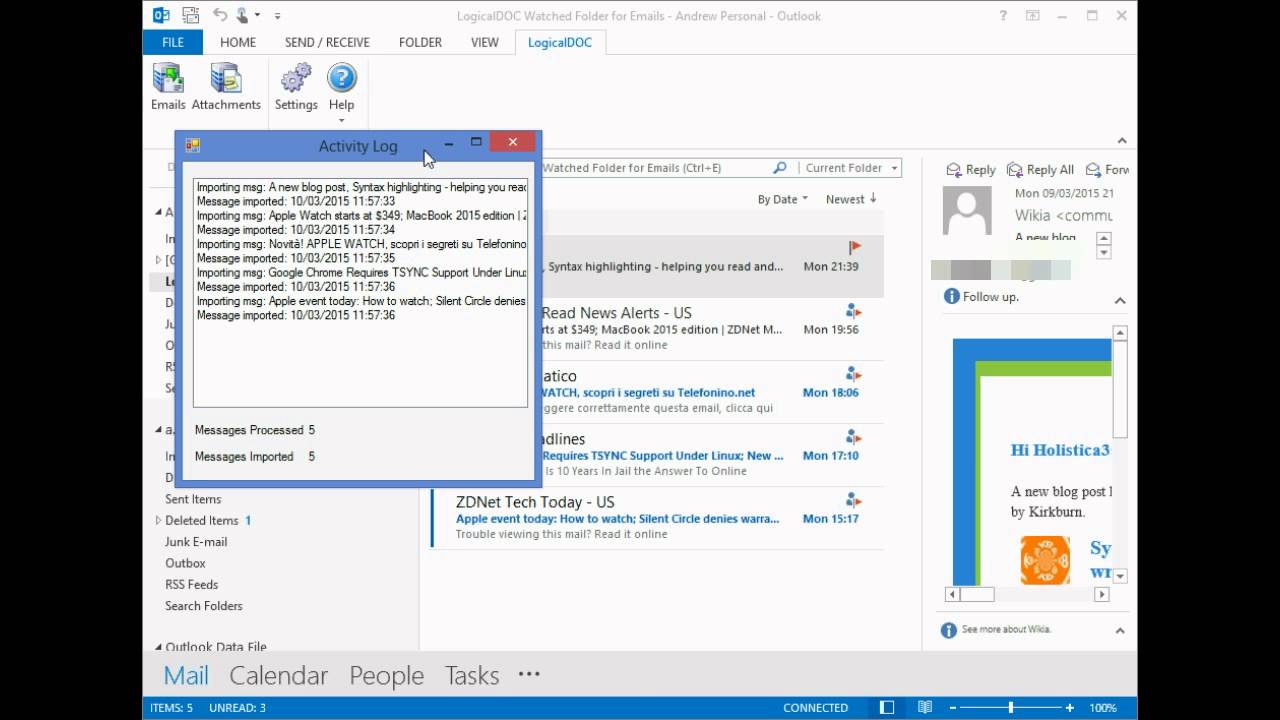Viewport: 1280px width, 720px height.
Task: Collapse the Follow up info bar
Action: (1120, 300)
